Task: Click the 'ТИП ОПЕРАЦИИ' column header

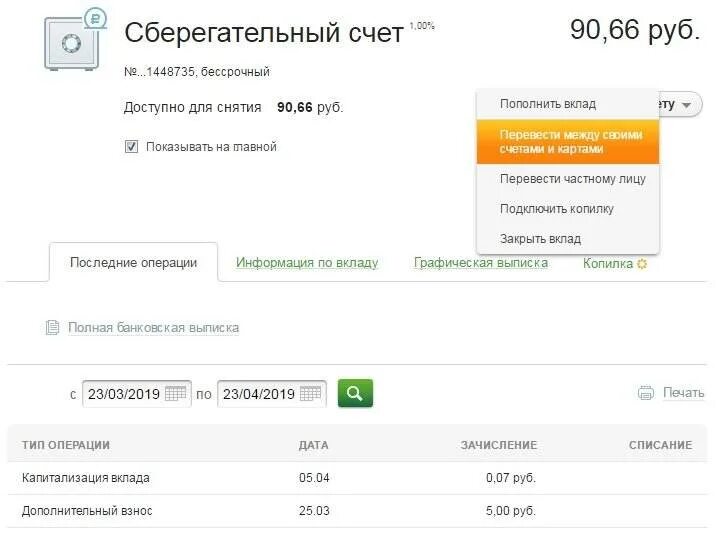Action: pyautogui.click(x=66, y=445)
